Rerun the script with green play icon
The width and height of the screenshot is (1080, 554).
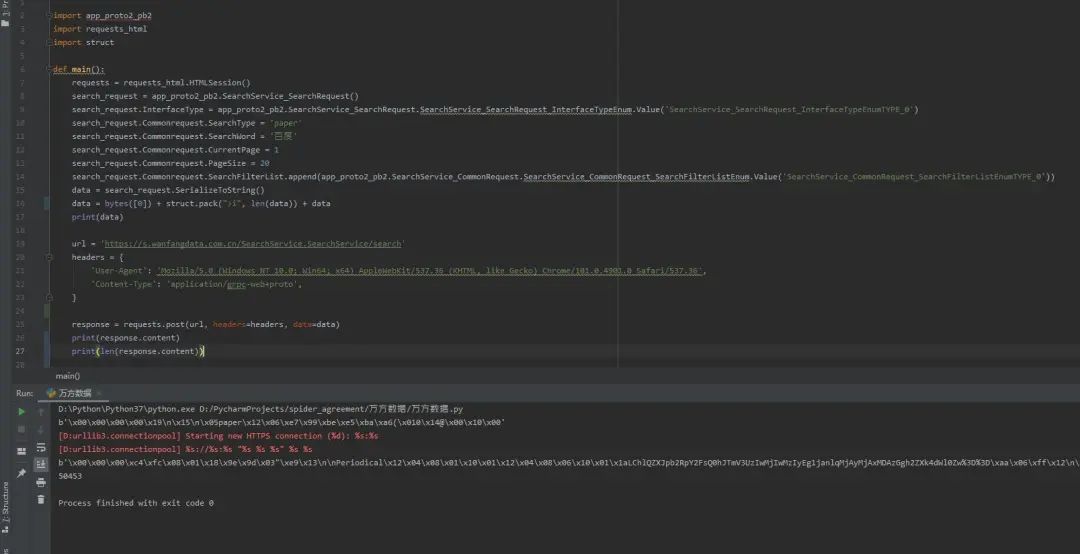click(x=21, y=412)
